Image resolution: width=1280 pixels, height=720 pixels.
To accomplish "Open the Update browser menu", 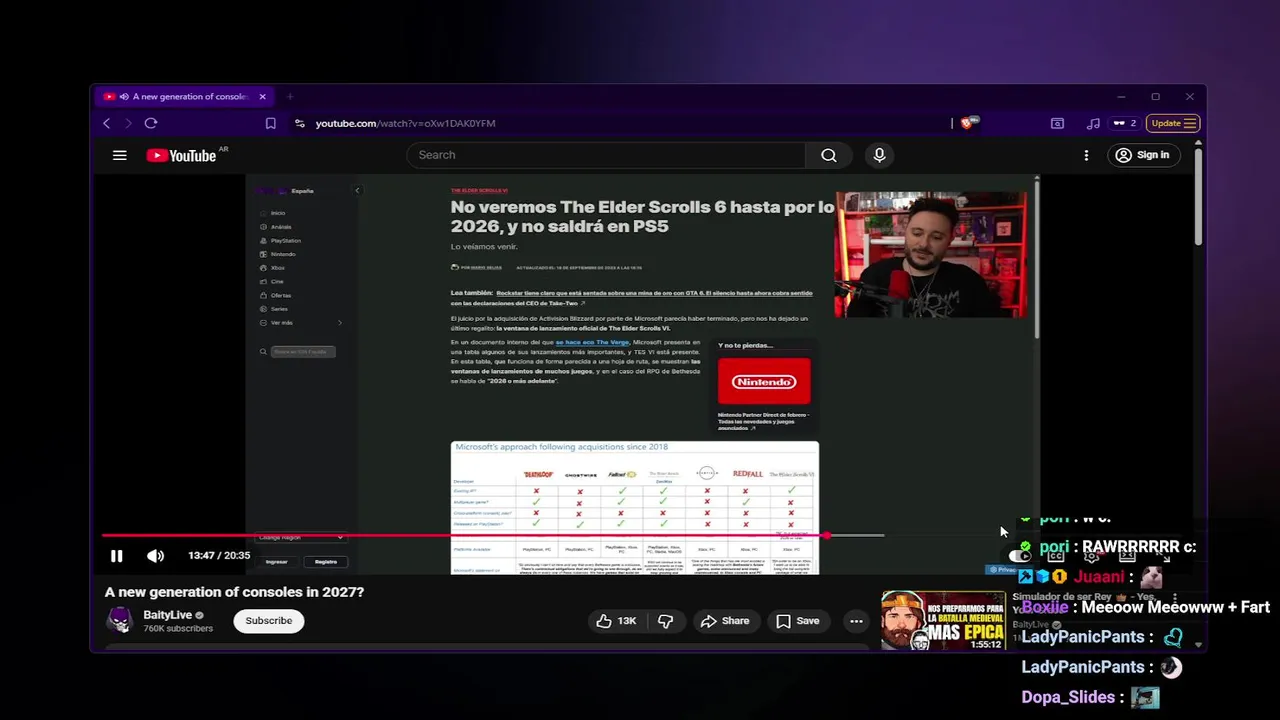I will (x=1173, y=123).
